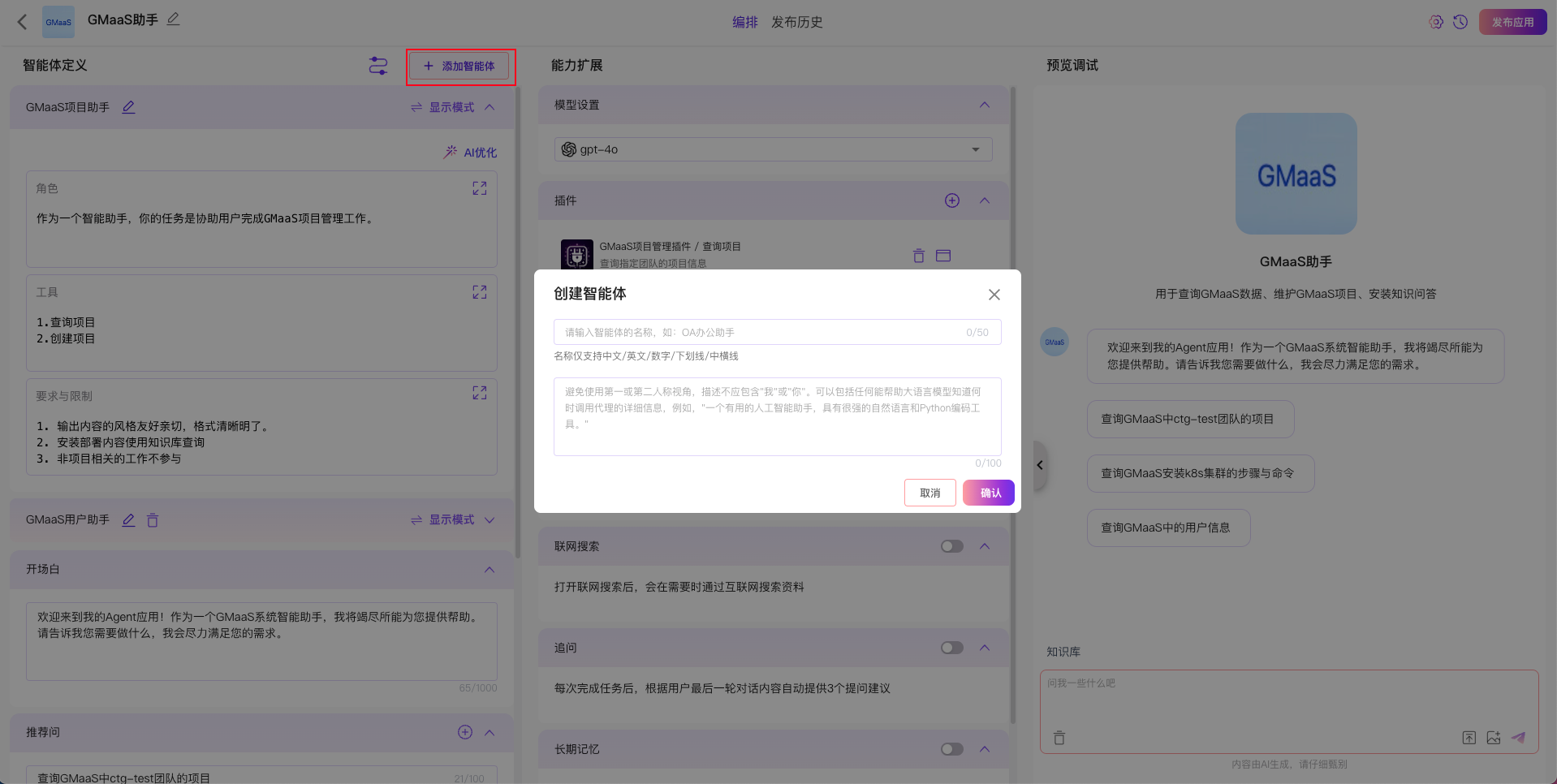Close the 创建智能体 dialog
1557x784 pixels.
tap(994, 295)
